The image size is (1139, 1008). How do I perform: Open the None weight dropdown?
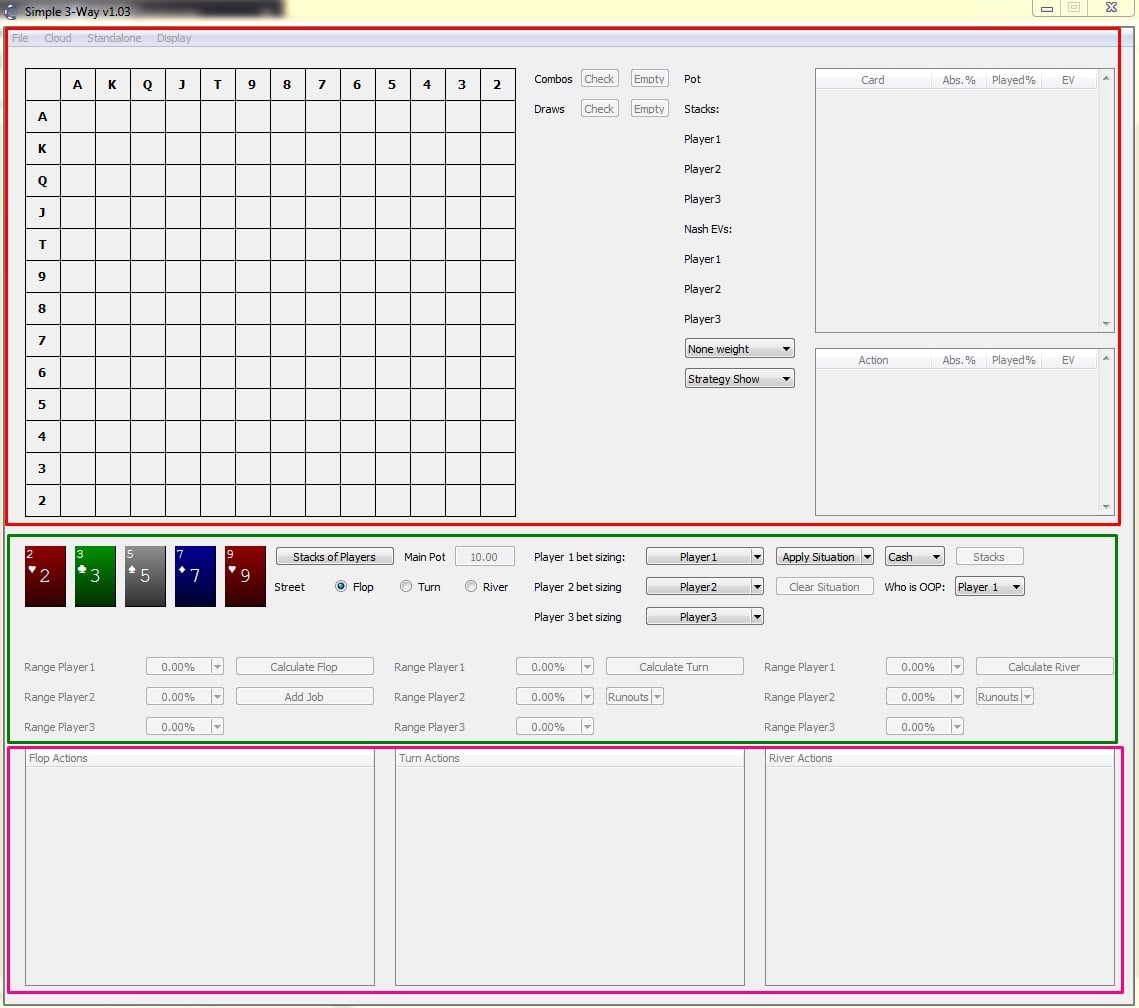tap(739, 348)
